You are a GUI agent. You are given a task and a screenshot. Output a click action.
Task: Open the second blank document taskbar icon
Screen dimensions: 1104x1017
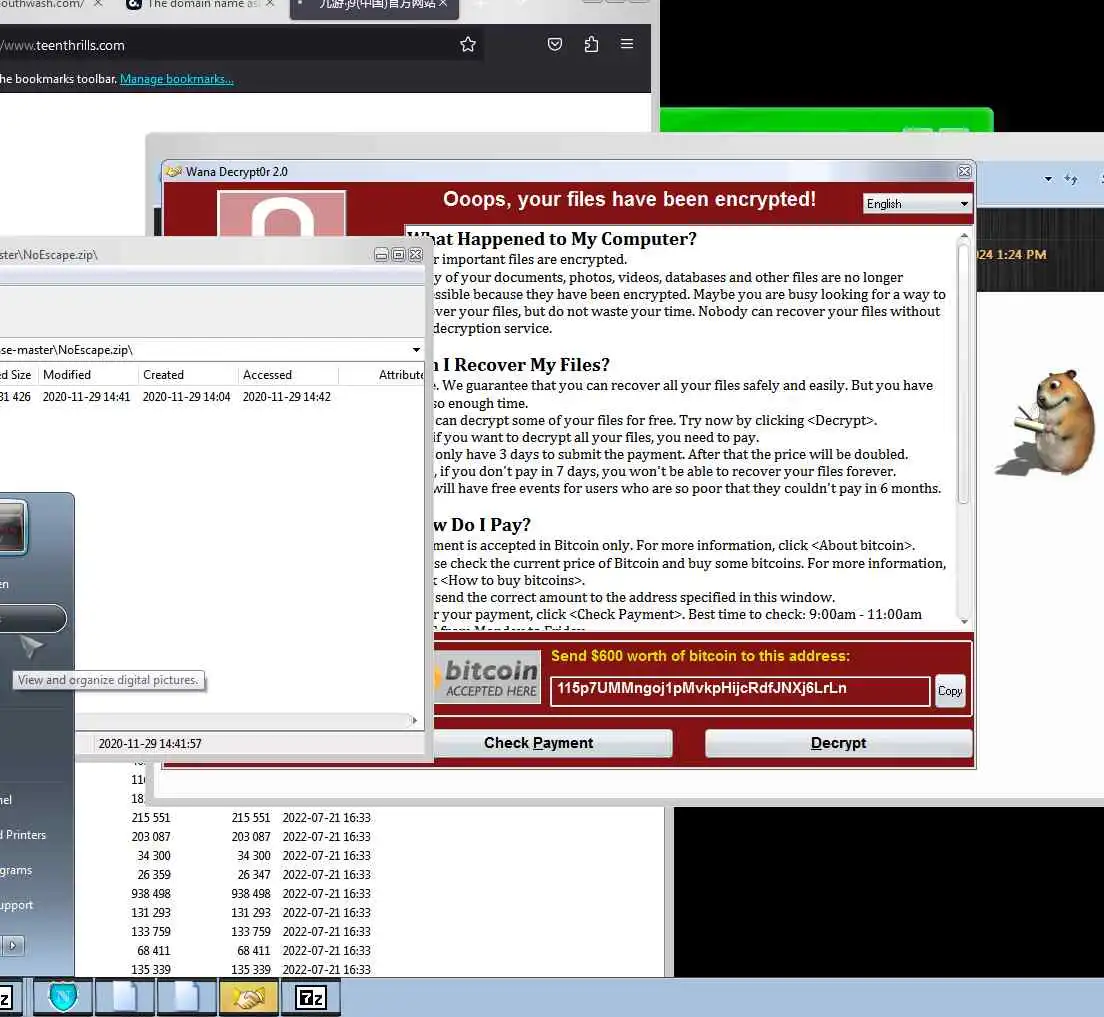pos(187,997)
